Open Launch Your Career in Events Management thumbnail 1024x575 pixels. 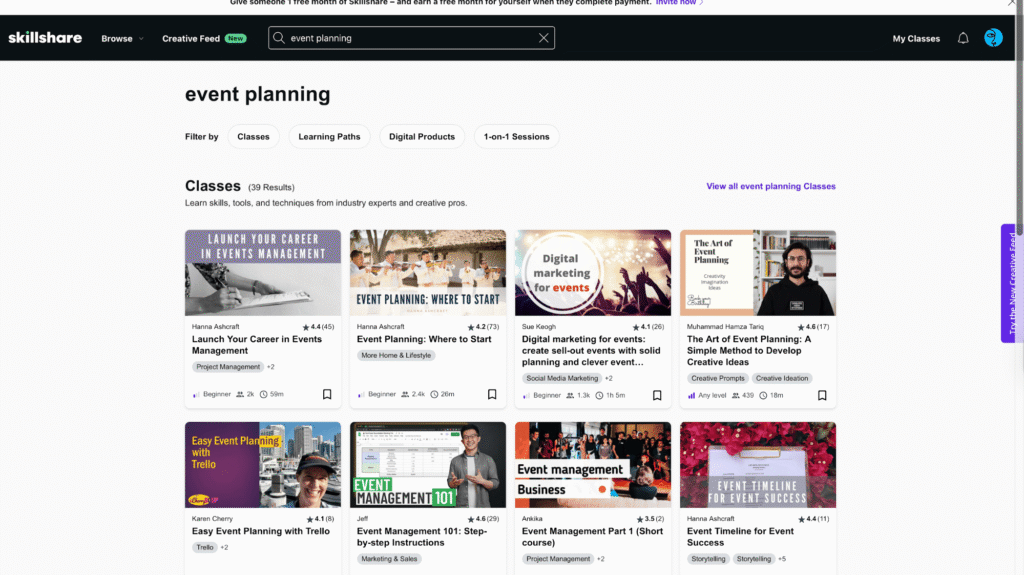[x=263, y=272]
